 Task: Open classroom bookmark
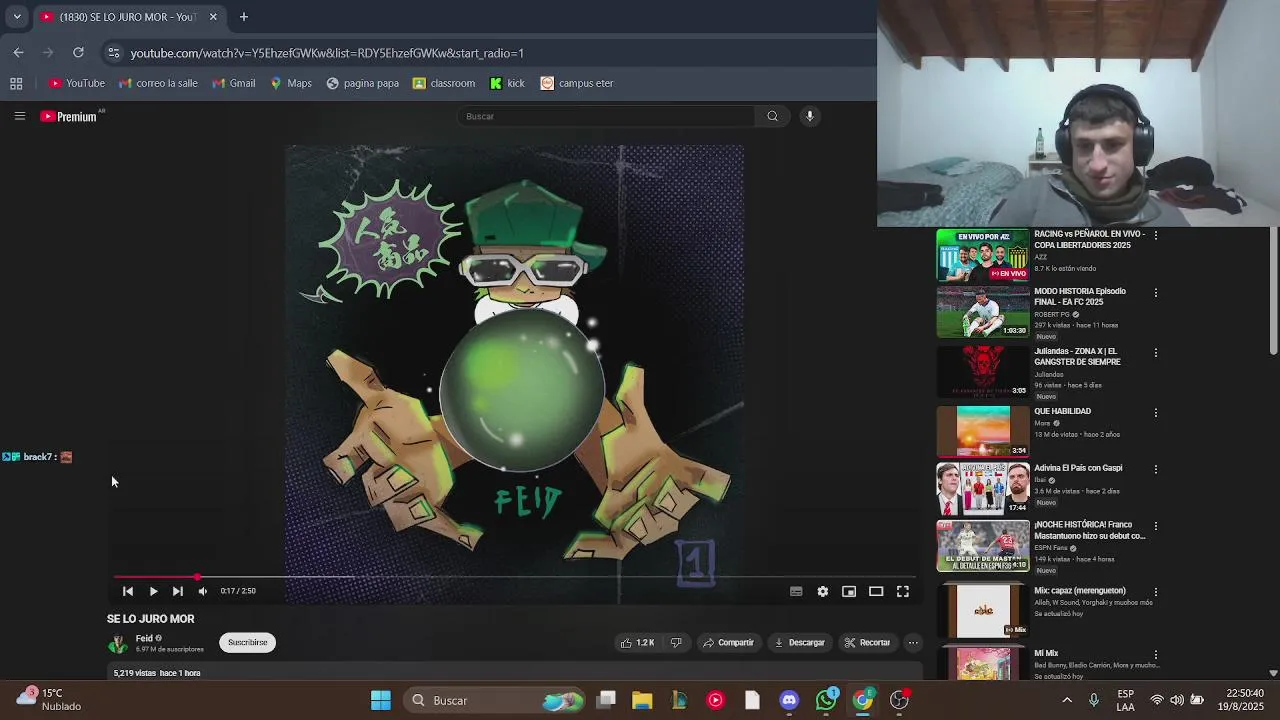tap(444, 83)
